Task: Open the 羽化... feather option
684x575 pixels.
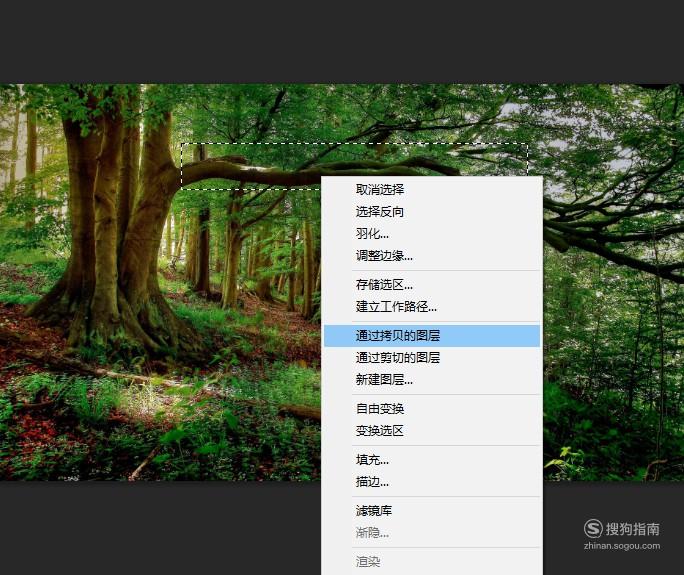Action: pyautogui.click(x=432, y=234)
